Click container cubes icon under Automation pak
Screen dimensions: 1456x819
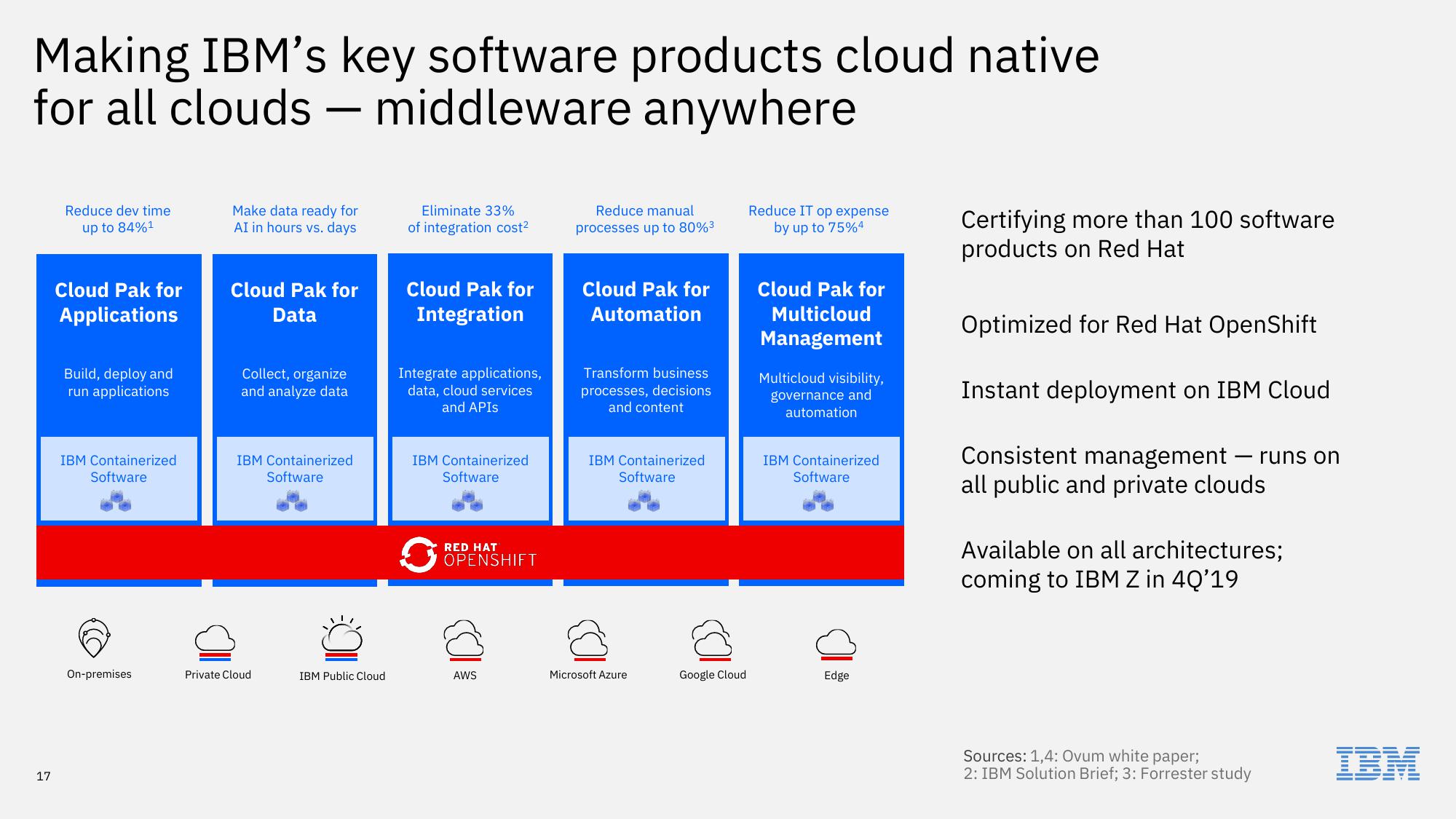[x=644, y=501]
